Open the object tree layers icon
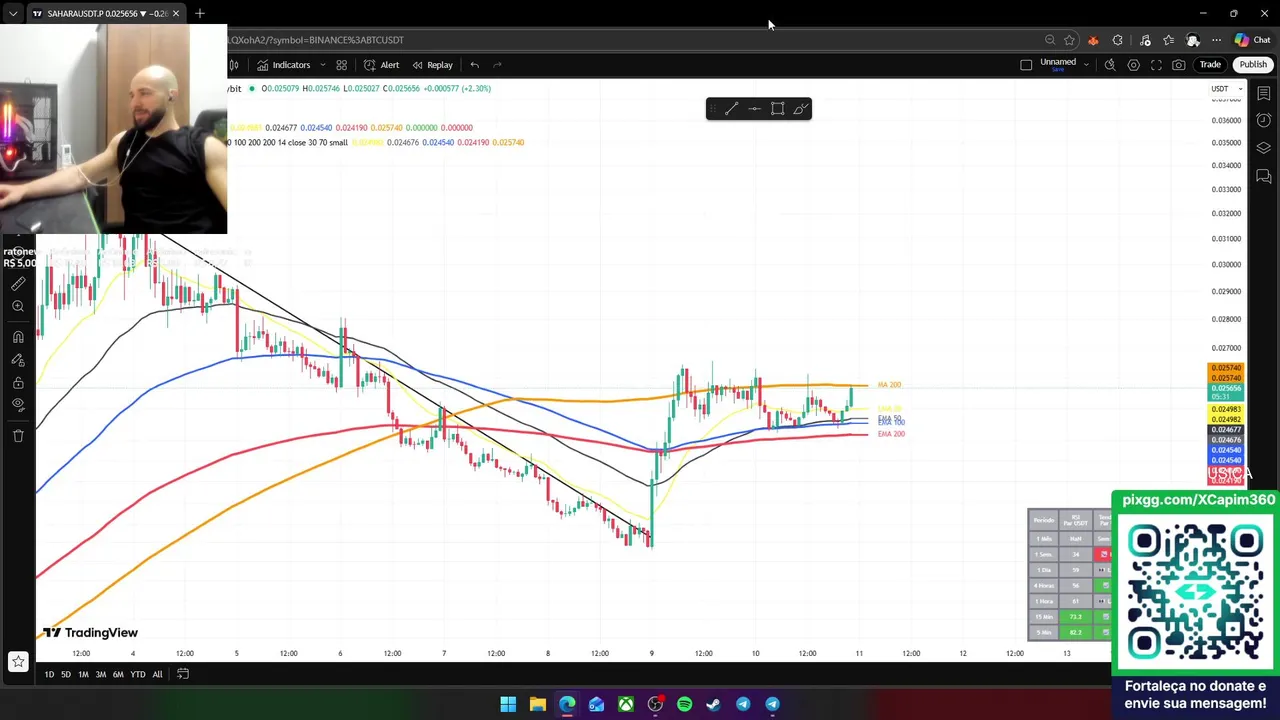Screen dimensions: 1280x720 click(1264, 148)
